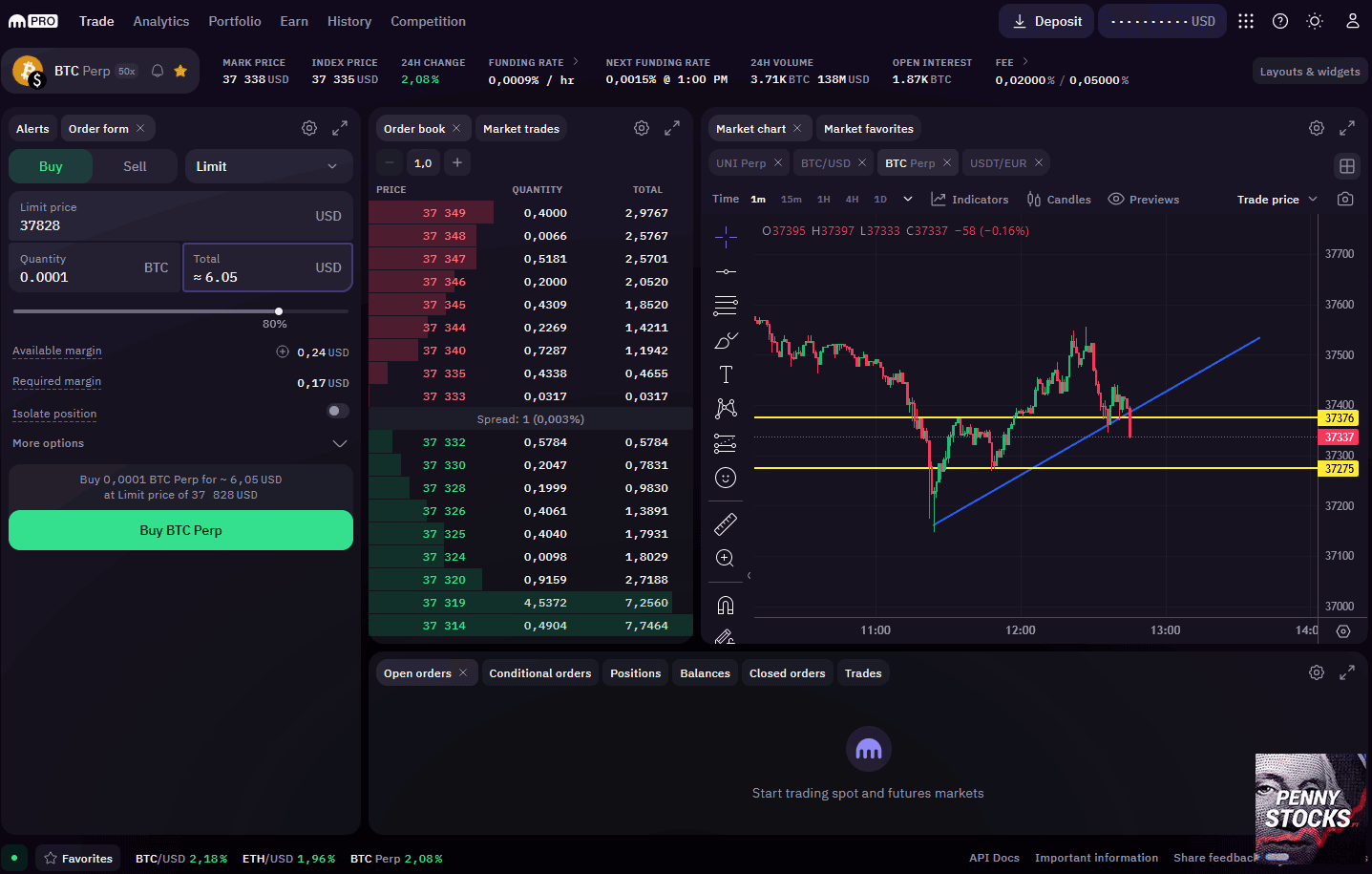Image resolution: width=1372 pixels, height=874 pixels.
Task: Add margin with plus circle icon
Action: click(x=283, y=352)
